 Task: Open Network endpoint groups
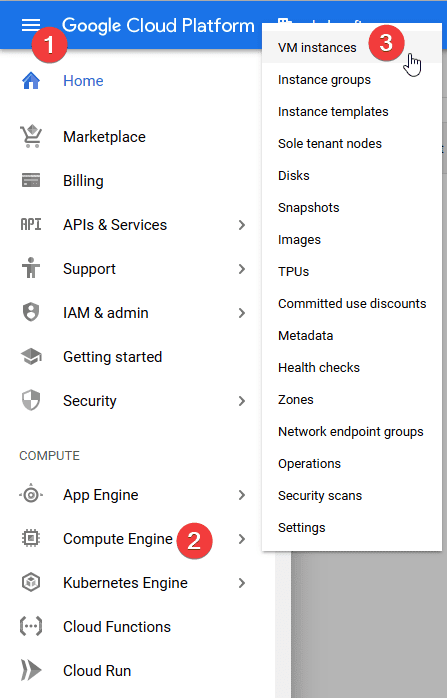tap(352, 432)
